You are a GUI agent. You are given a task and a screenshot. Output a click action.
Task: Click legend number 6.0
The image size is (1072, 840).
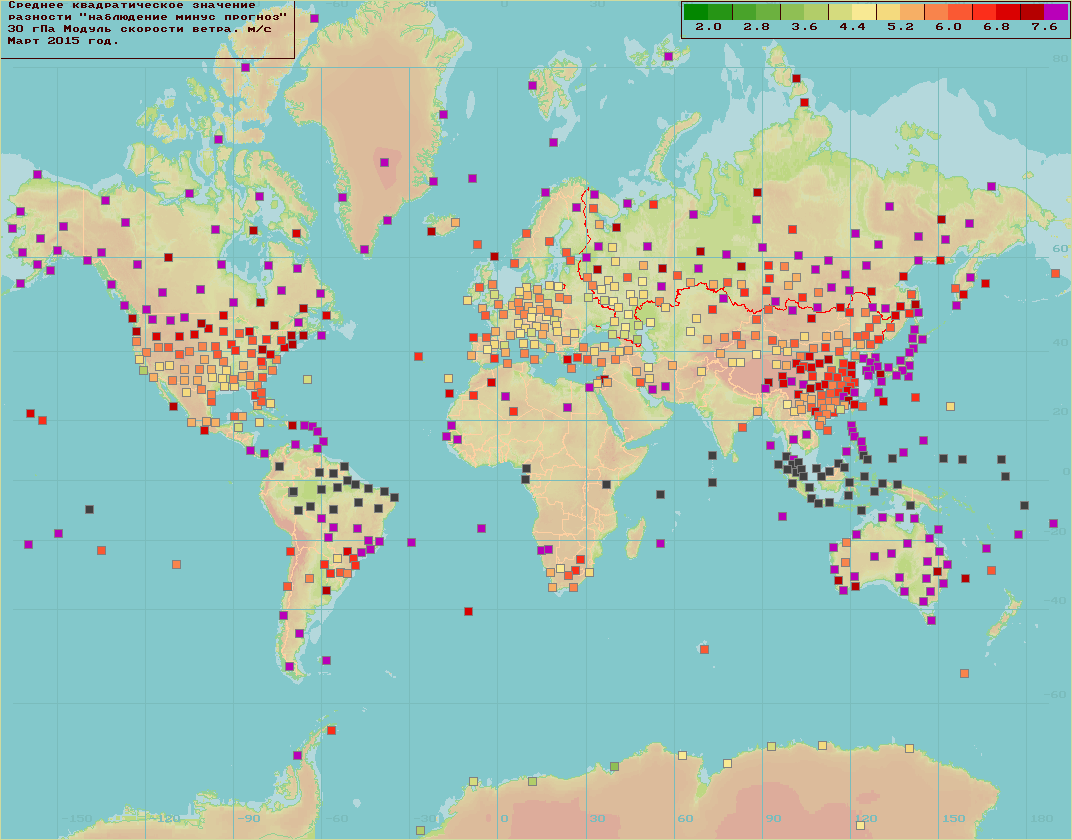pos(948,27)
